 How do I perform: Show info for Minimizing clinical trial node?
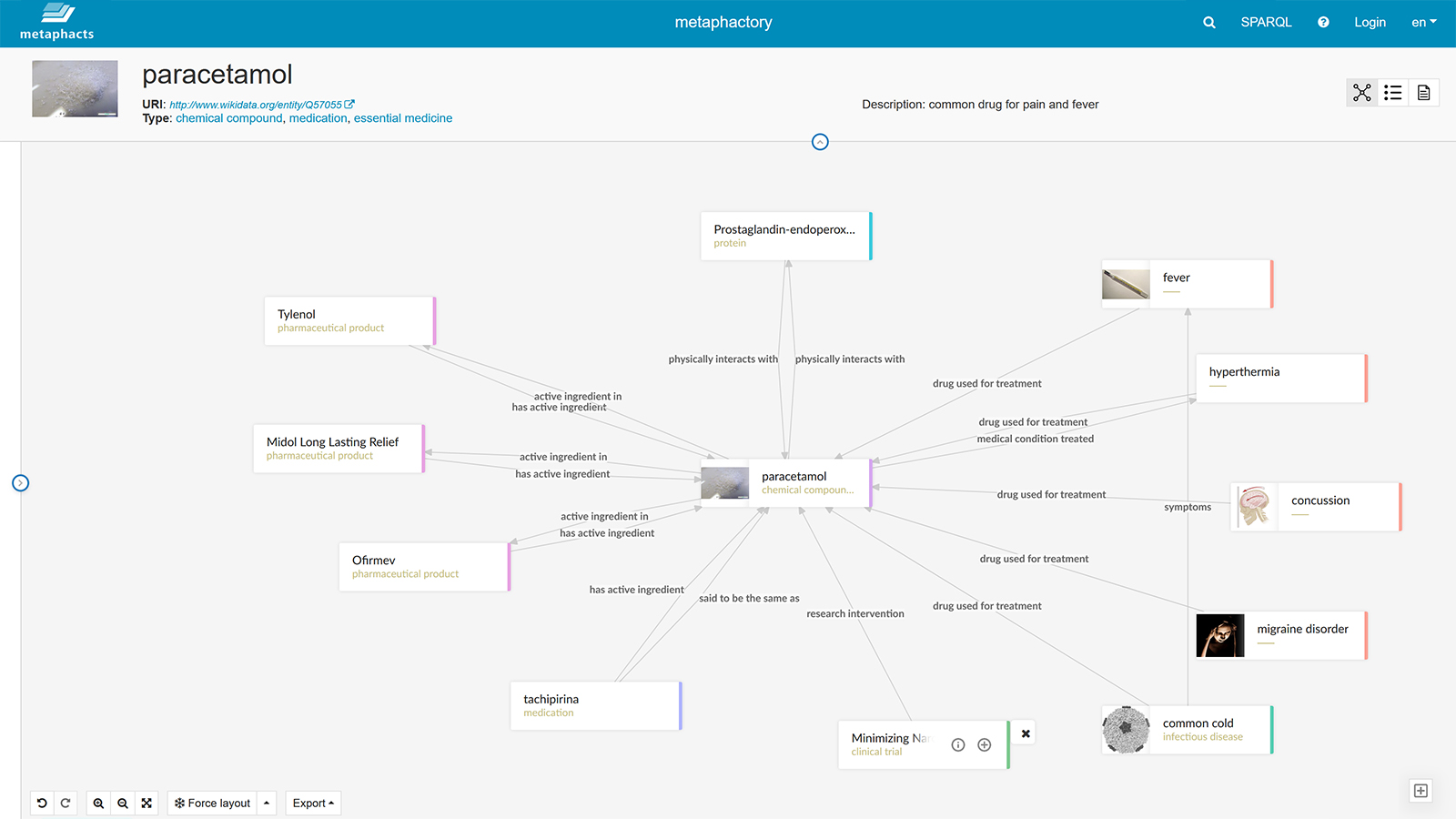[x=958, y=745]
